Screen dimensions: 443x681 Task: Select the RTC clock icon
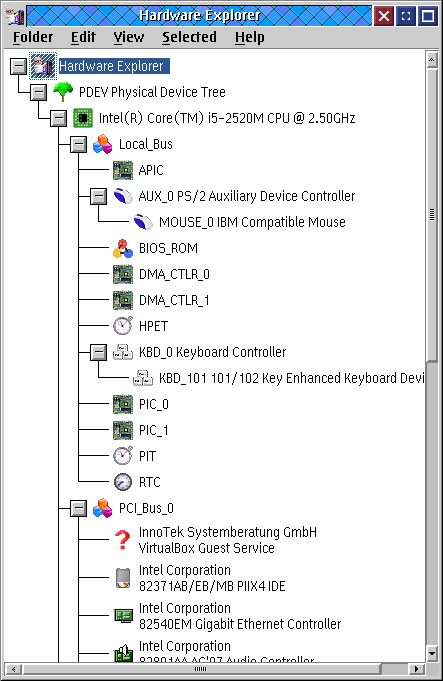point(123,482)
